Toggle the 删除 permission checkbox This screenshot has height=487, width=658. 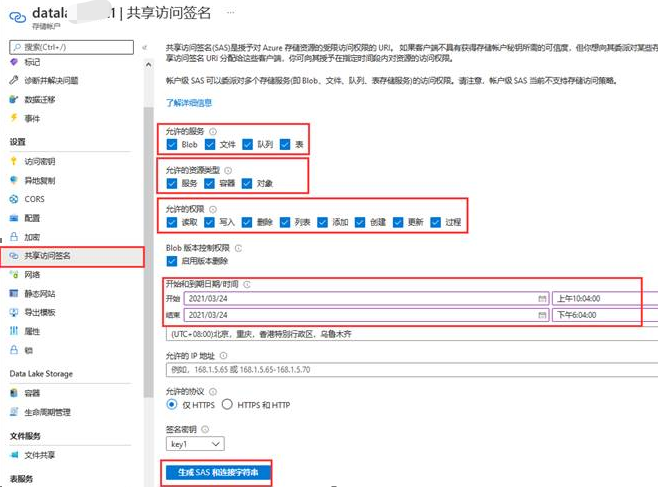[x=248, y=222]
